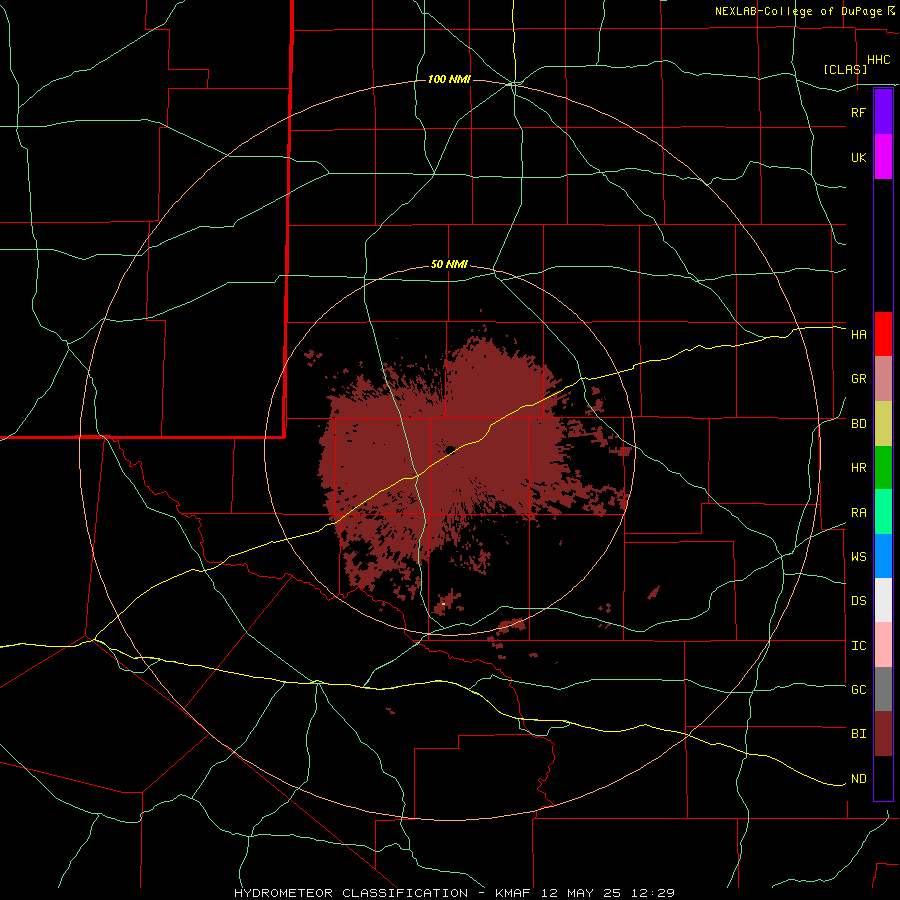Click the RF legend label
Screen dimensions: 900x900
(858, 112)
